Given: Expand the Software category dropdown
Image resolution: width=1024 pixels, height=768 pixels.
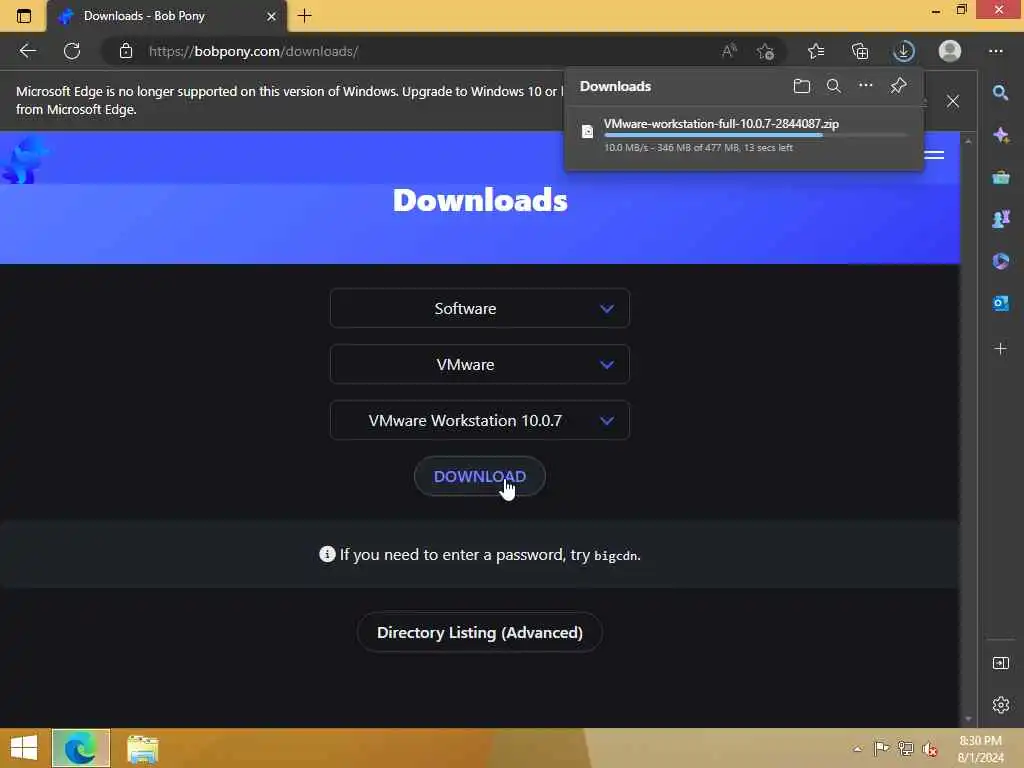Looking at the screenshot, I should click(480, 308).
